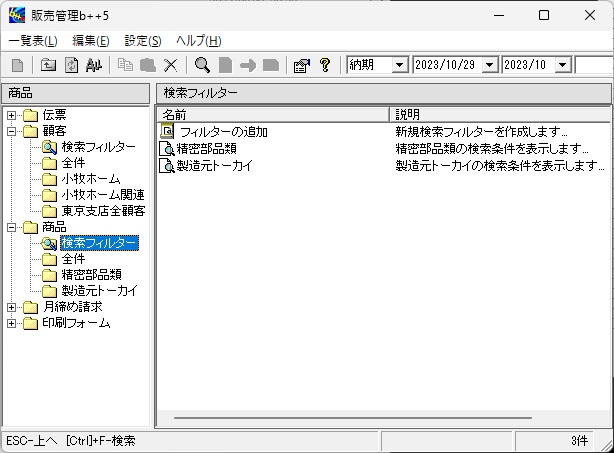Click the gray card icon after the arrow
Image resolution: width=614 pixels, height=453 pixels.
[271, 65]
